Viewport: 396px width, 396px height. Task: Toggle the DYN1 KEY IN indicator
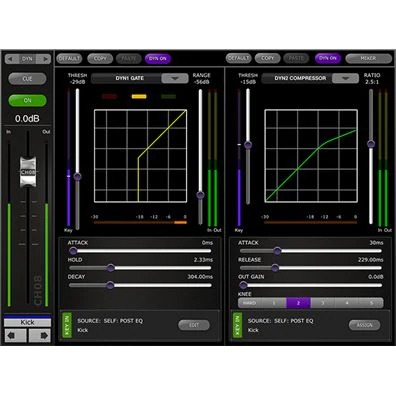[x=67, y=325]
